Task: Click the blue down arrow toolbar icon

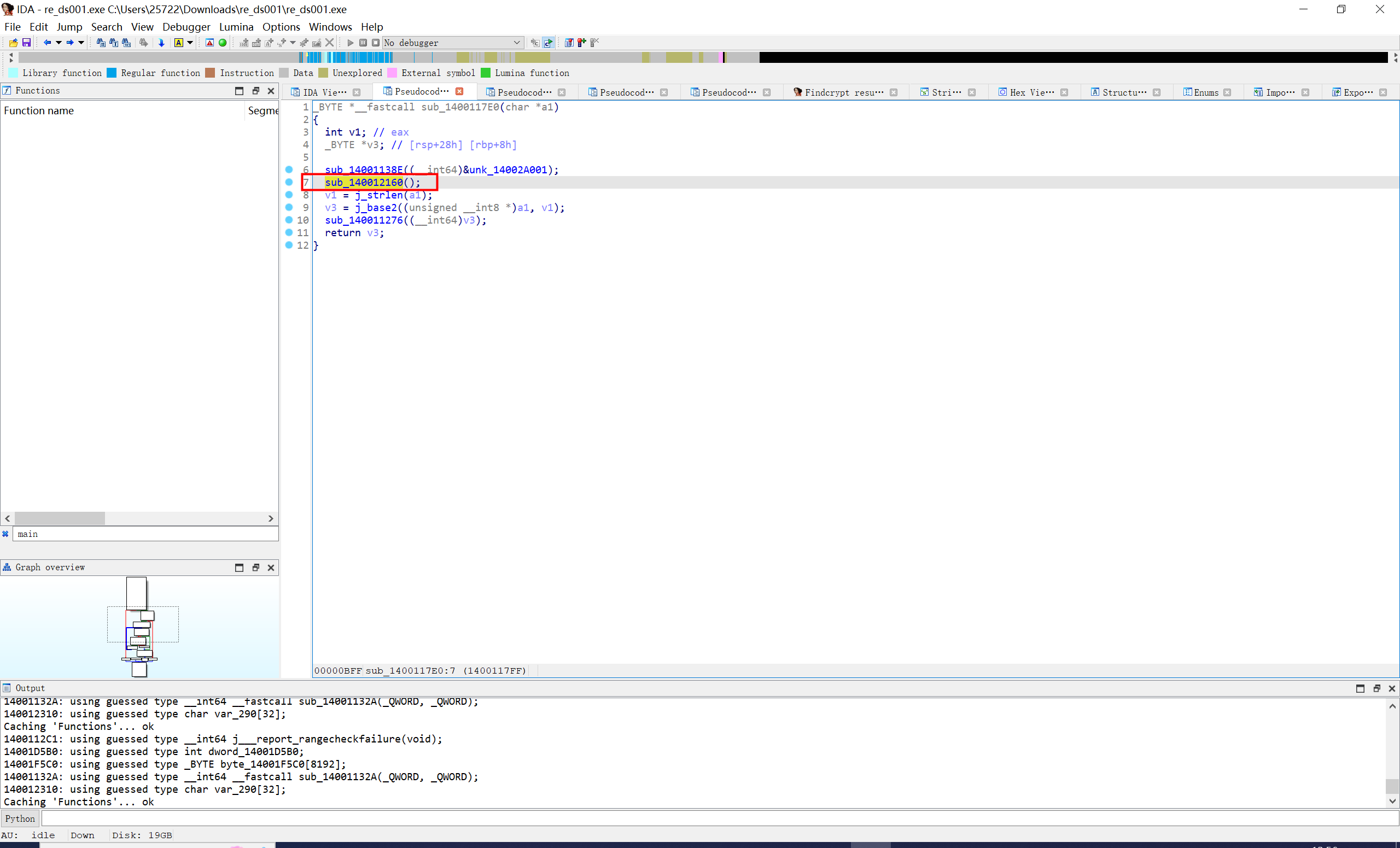Action: [x=161, y=43]
